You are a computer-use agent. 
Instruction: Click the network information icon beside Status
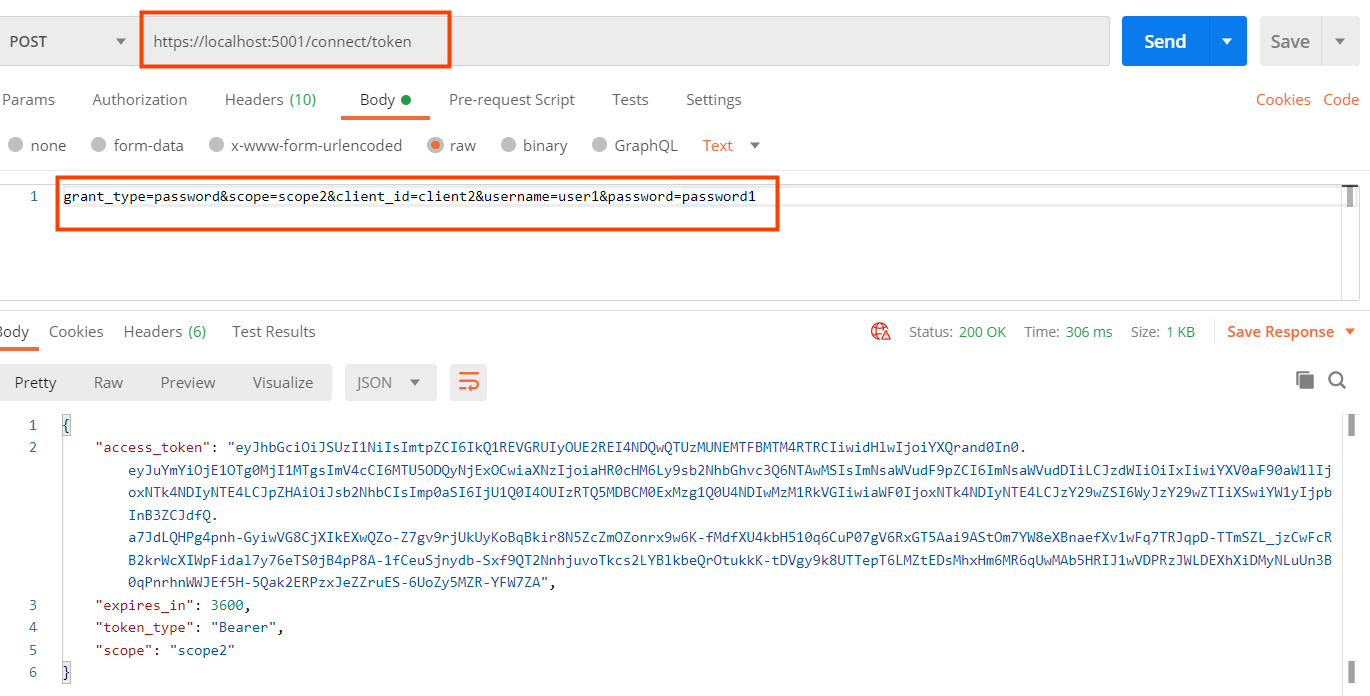881,331
